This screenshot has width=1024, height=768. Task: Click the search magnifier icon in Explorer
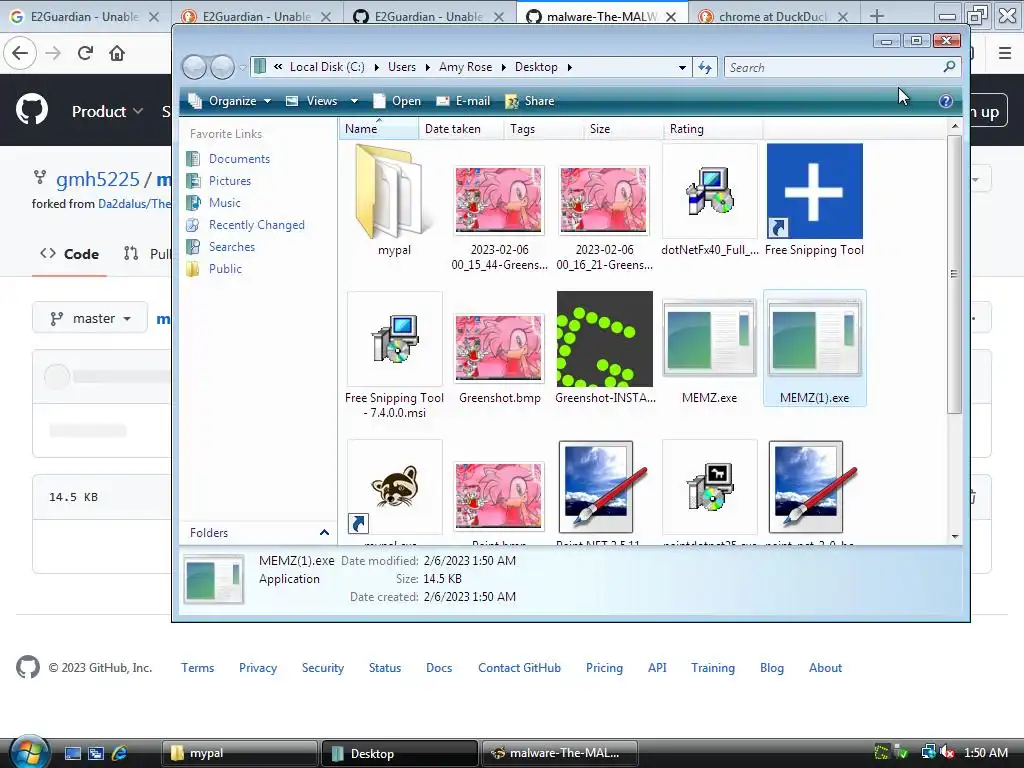[950, 67]
